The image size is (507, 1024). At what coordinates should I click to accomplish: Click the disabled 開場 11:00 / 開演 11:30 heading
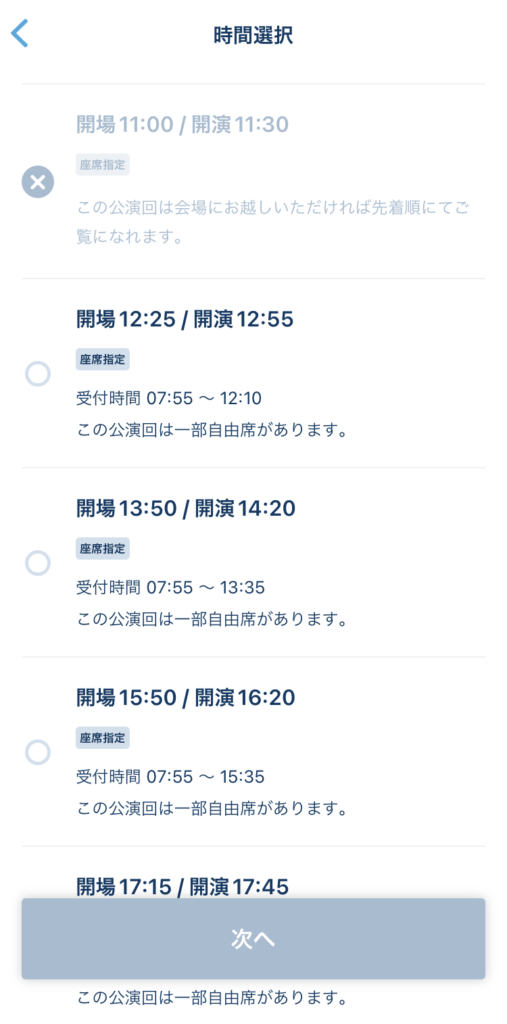(182, 124)
